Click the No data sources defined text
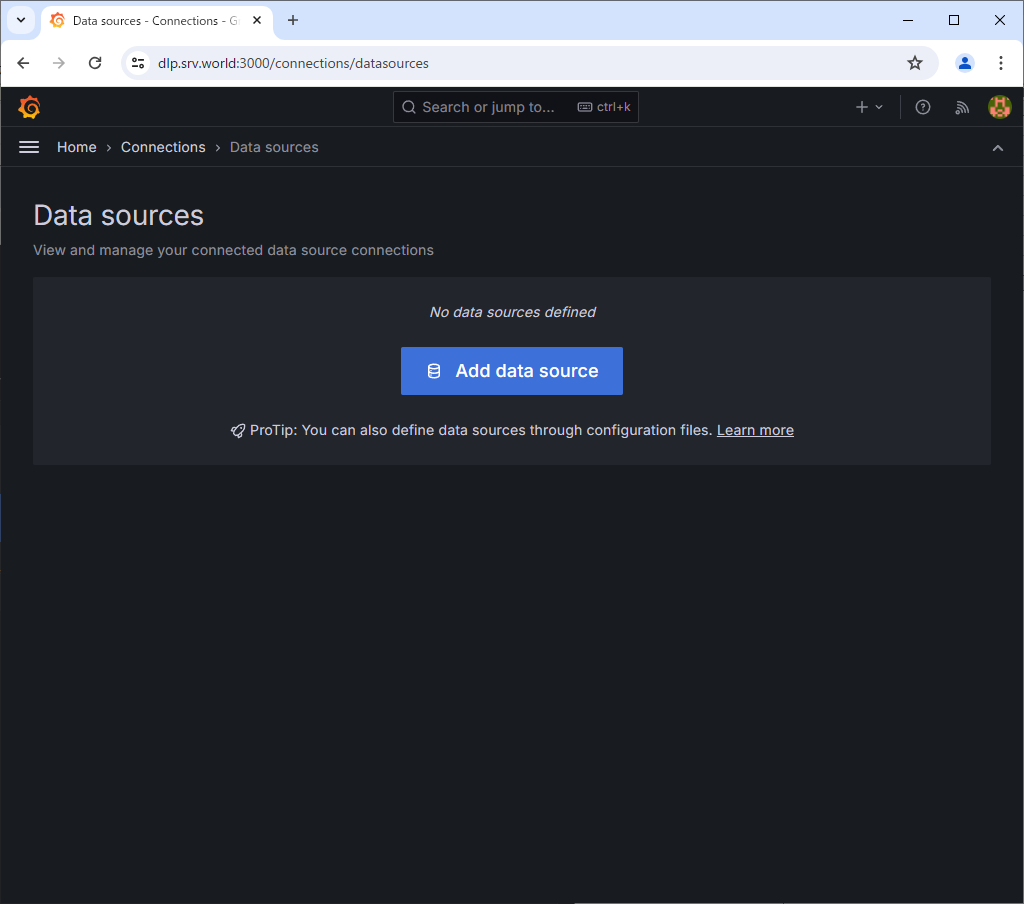Viewport: 1024px width, 904px height. pyautogui.click(x=512, y=312)
